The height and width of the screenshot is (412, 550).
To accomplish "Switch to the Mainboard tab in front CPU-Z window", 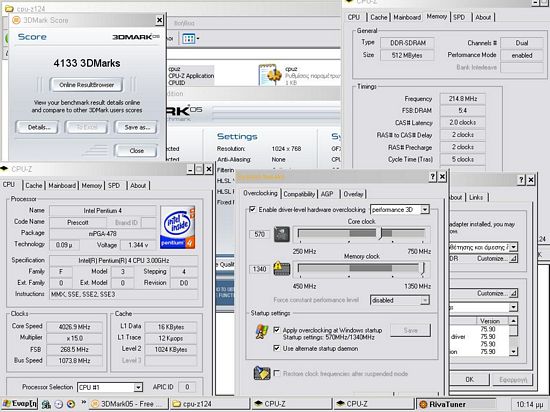I will (62, 185).
